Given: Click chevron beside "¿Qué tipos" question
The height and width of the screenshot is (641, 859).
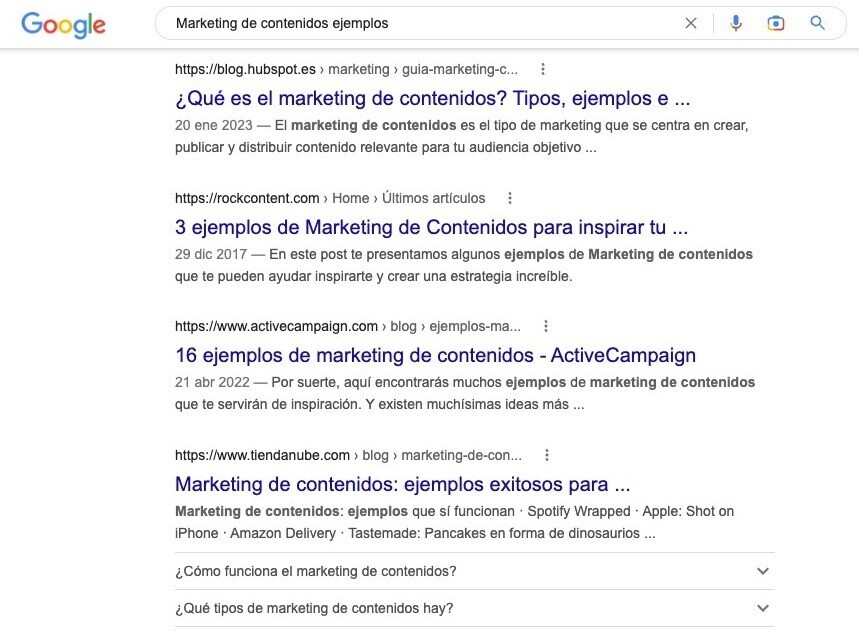Looking at the screenshot, I should coord(763,608).
